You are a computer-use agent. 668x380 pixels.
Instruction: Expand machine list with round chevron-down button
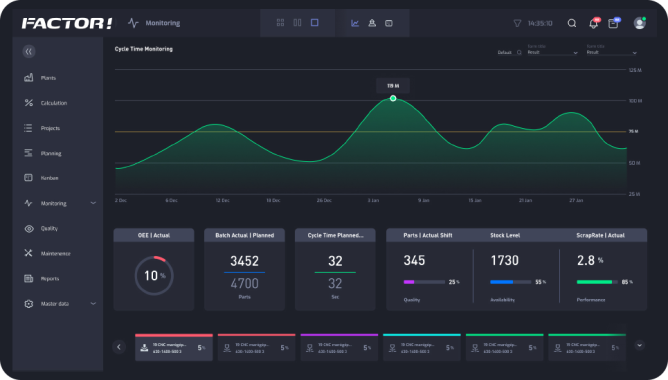[x=639, y=345]
